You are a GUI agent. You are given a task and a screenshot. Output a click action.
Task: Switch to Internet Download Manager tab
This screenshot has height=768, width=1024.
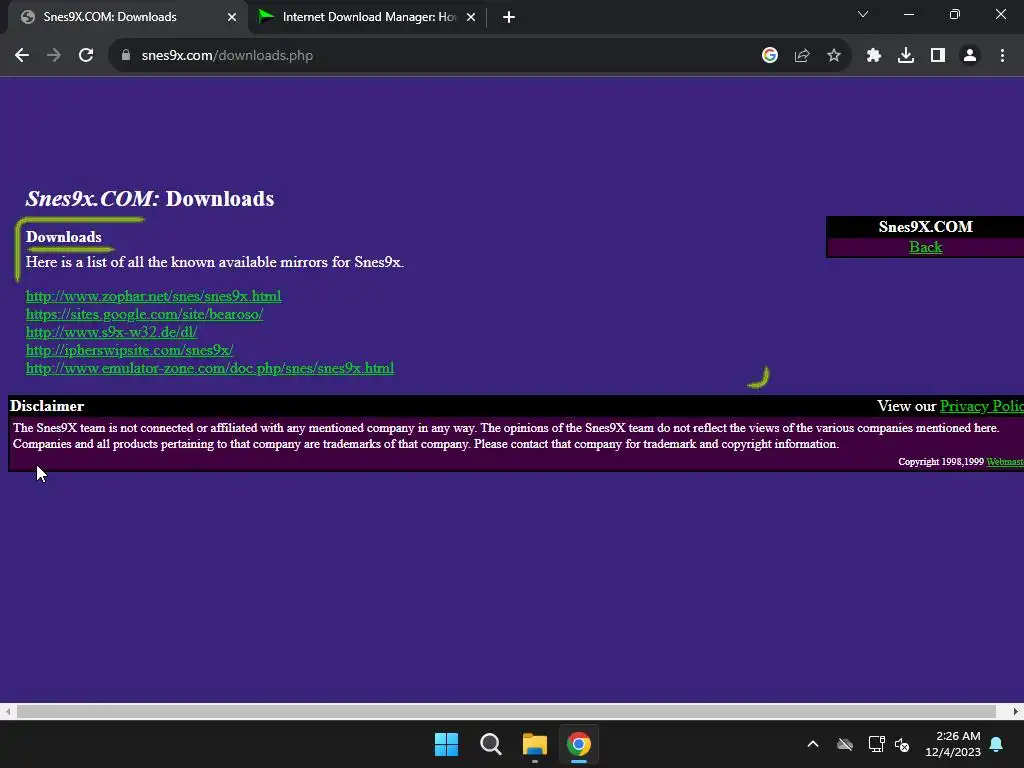point(368,17)
